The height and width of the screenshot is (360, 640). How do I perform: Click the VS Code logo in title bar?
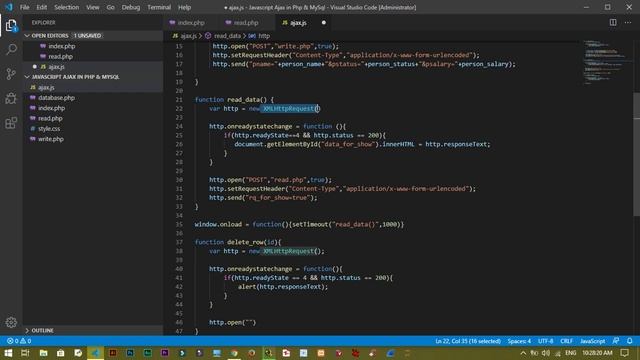pos(9,7)
